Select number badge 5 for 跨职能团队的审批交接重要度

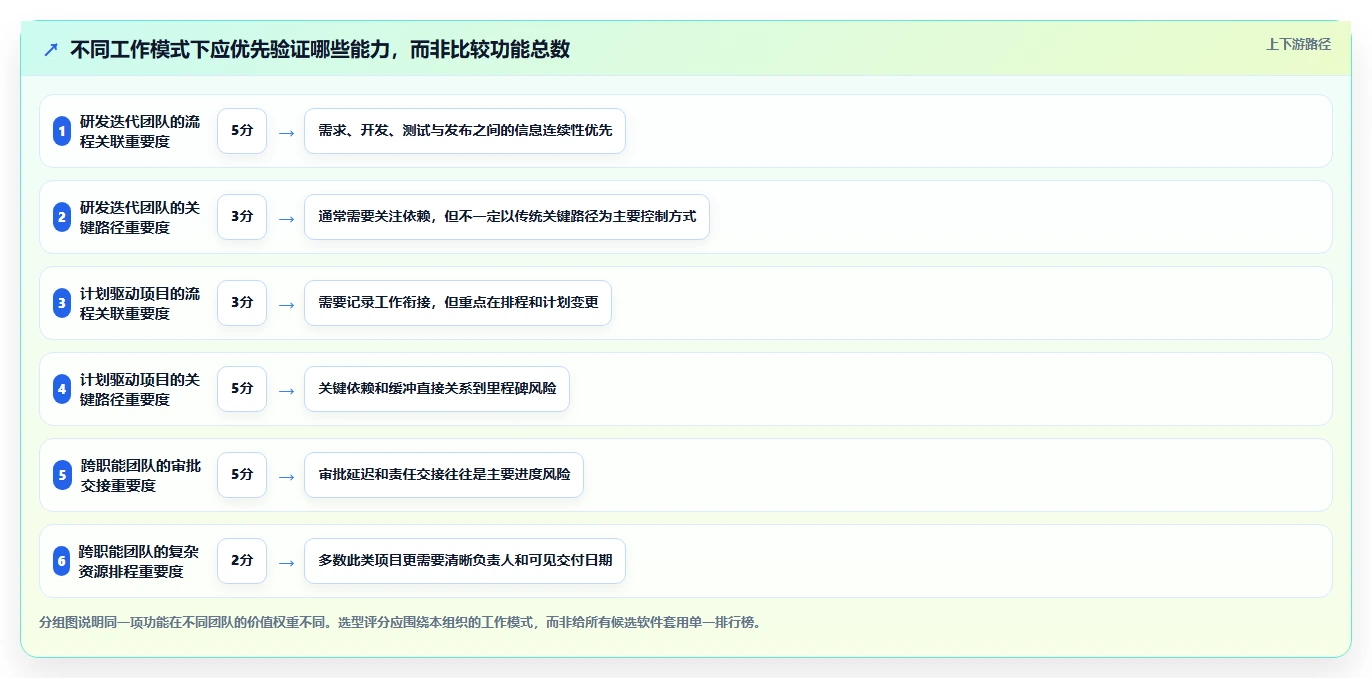62,475
